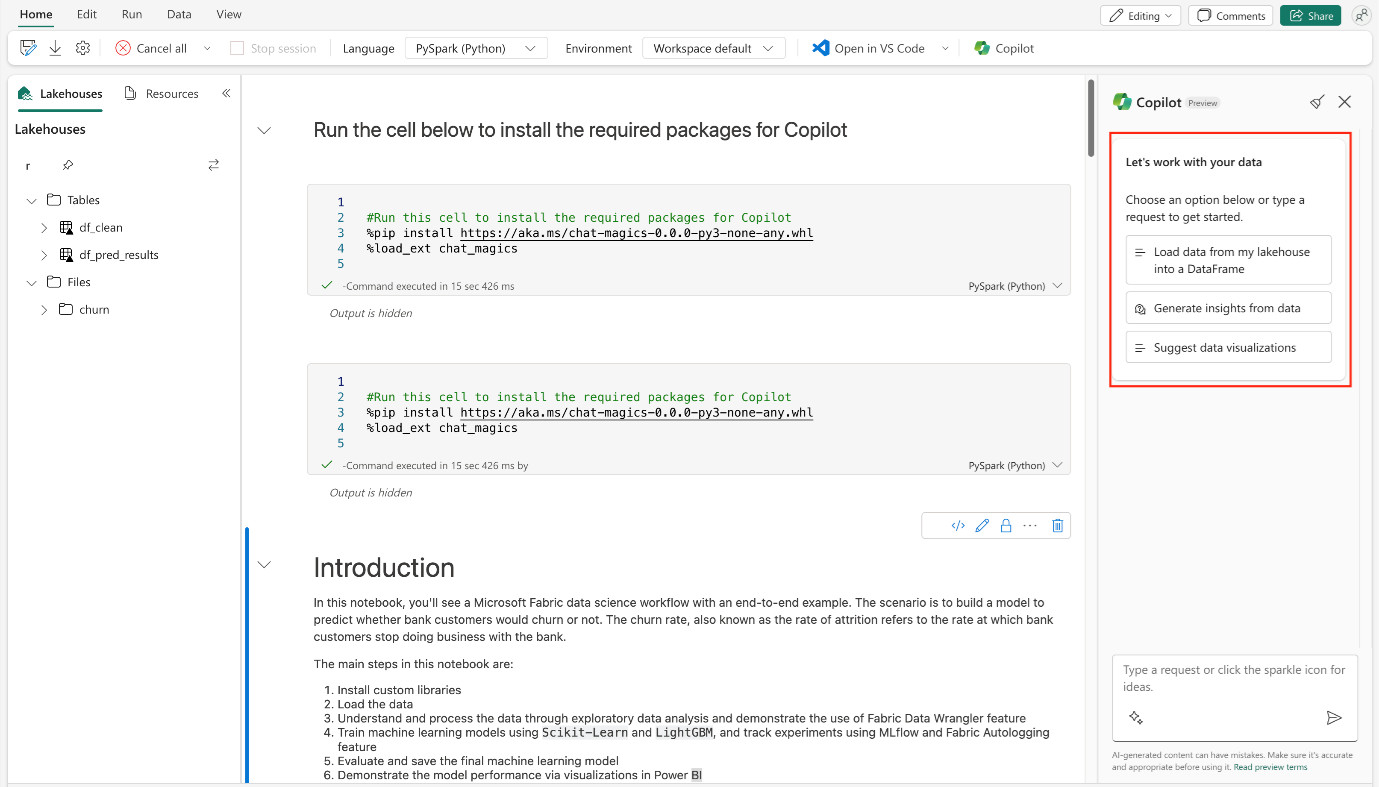Click the Files folder label

coord(79,283)
